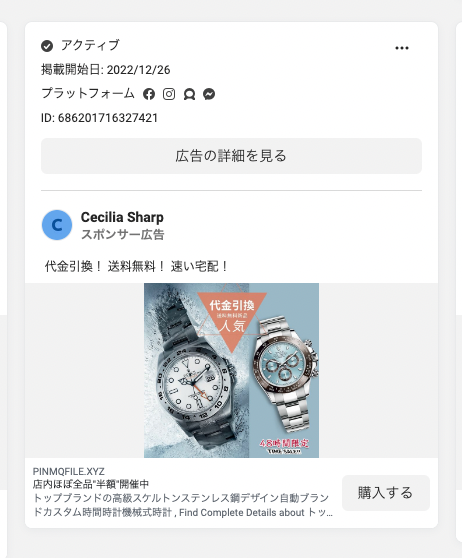Click the Instagram platform icon
Viewport: 462px width, 558px height.
[169, 94]
